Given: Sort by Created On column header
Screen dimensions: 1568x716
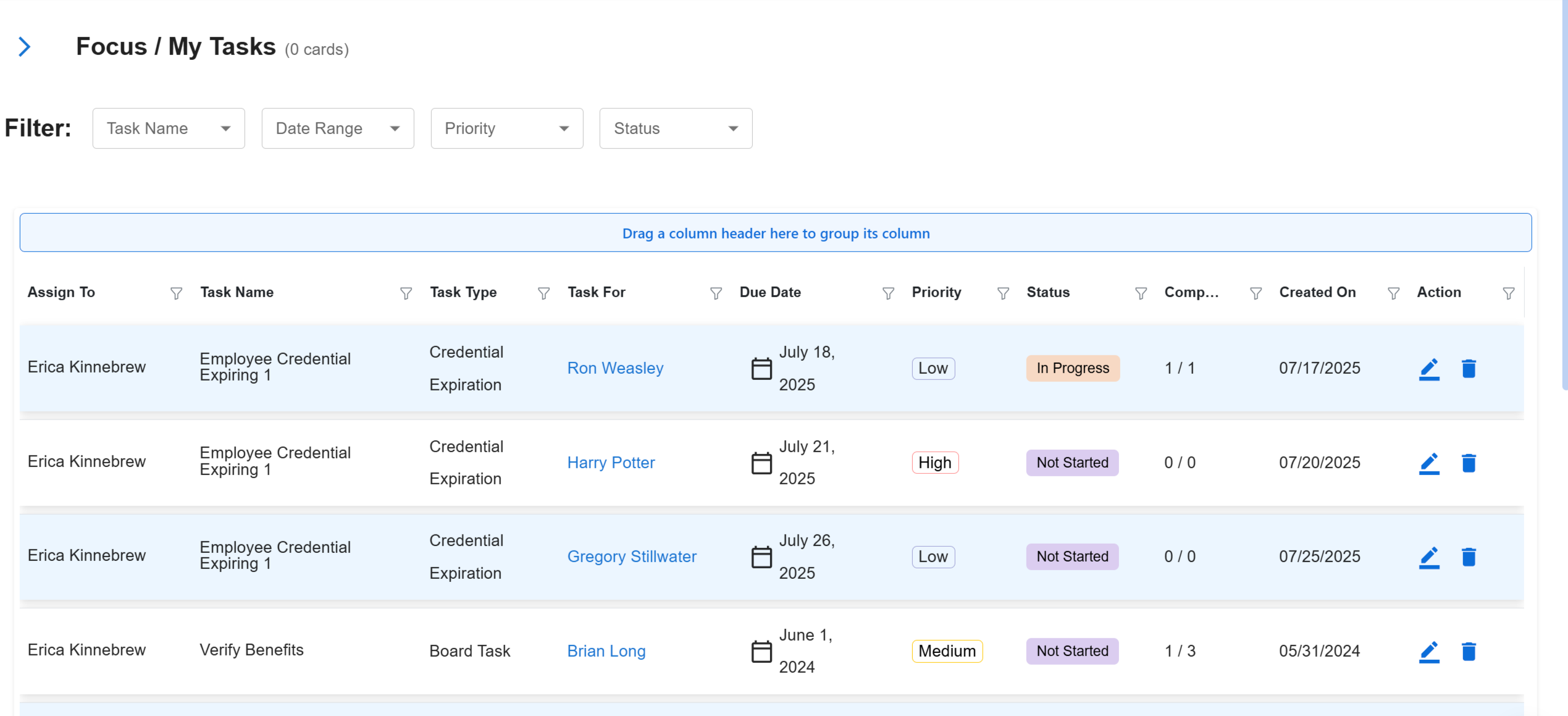Looking at the screenshot, I should [x=1317, y=292].
